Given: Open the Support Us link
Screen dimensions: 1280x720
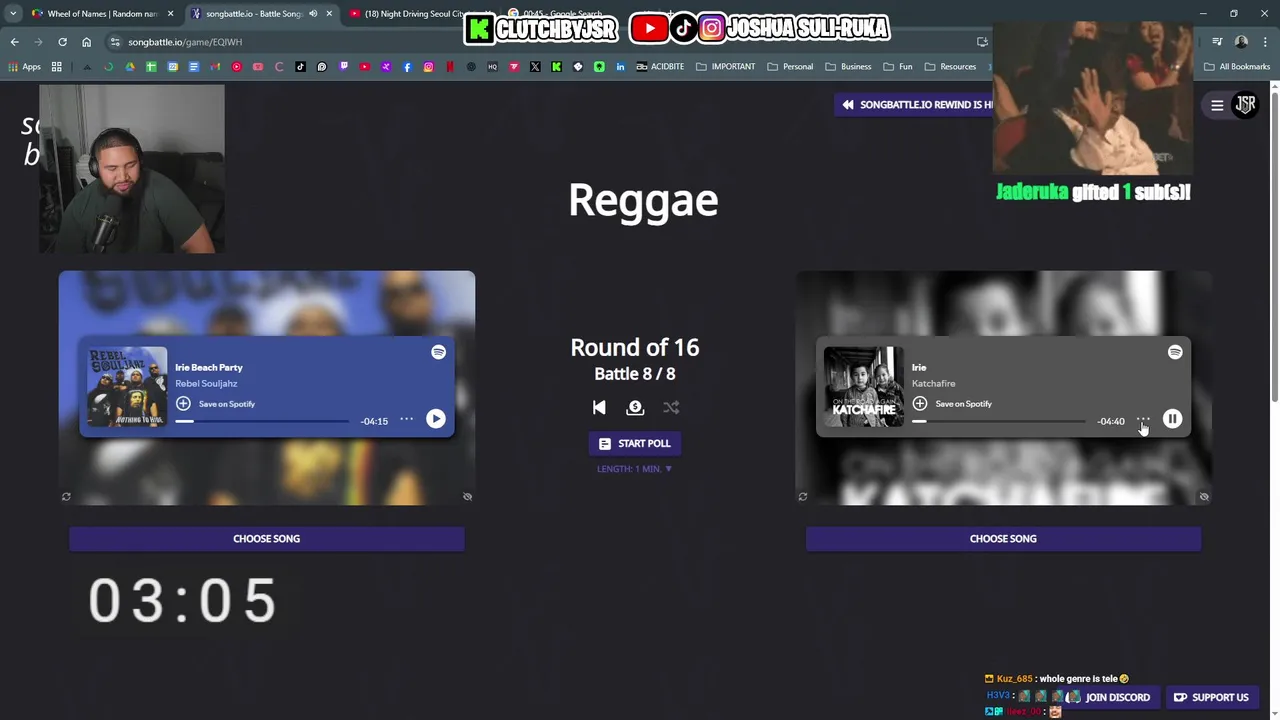Looking at the screenshot, I should click(1211, 697).
